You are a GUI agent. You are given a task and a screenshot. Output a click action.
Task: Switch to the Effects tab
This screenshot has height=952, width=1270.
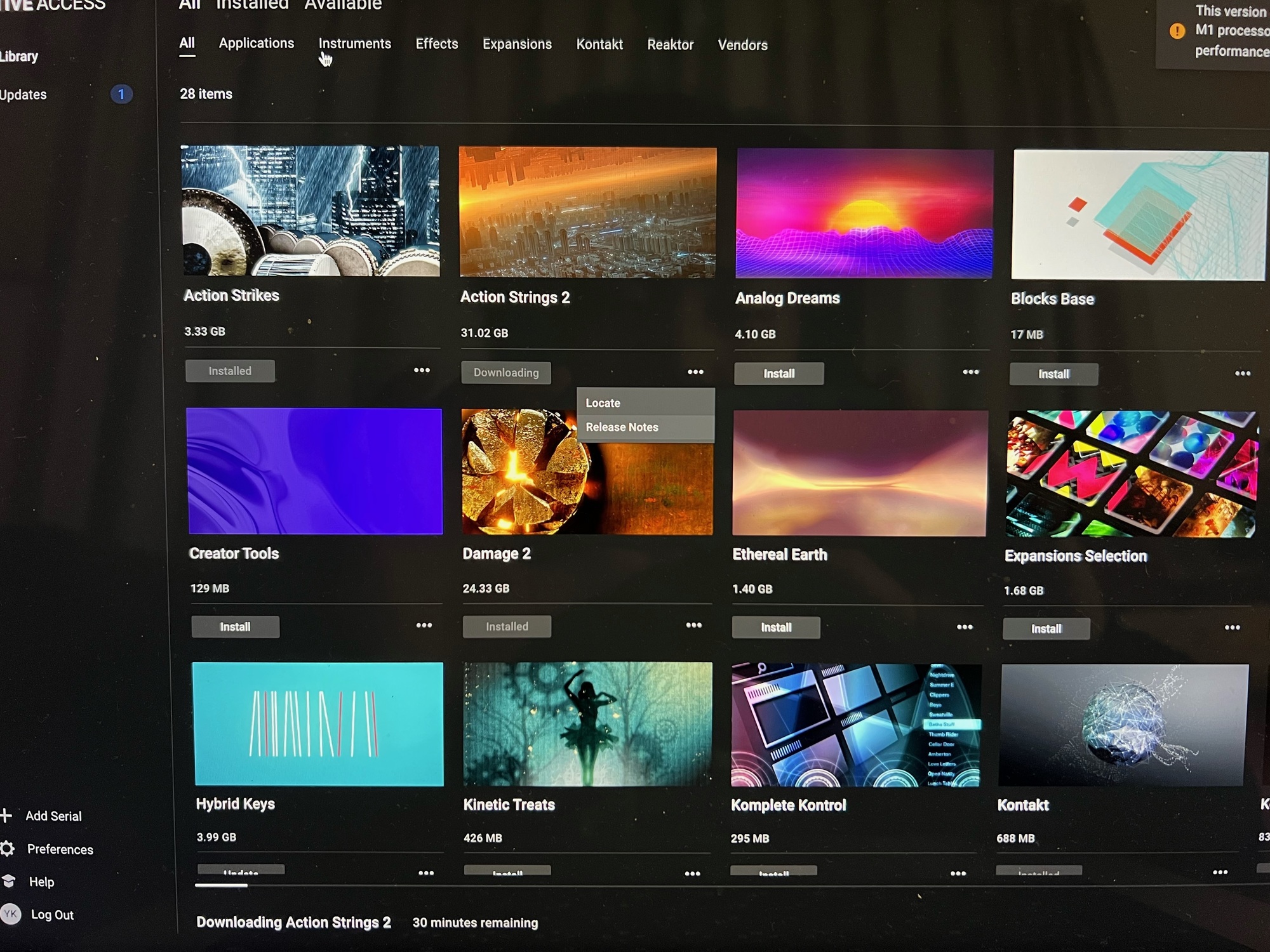pyautogui.click(x=437, y=44)
